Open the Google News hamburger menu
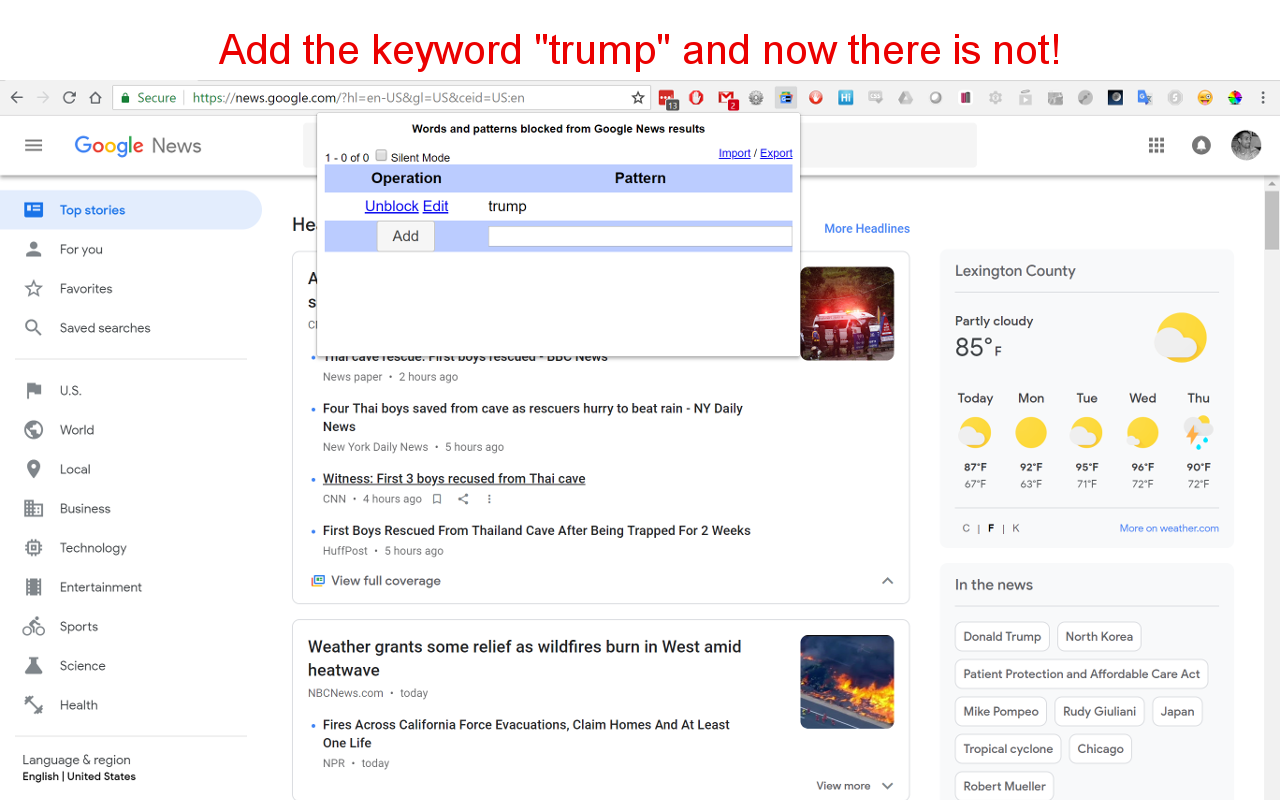This screenshot has width=1280, height=800. (x=34, y=145)
